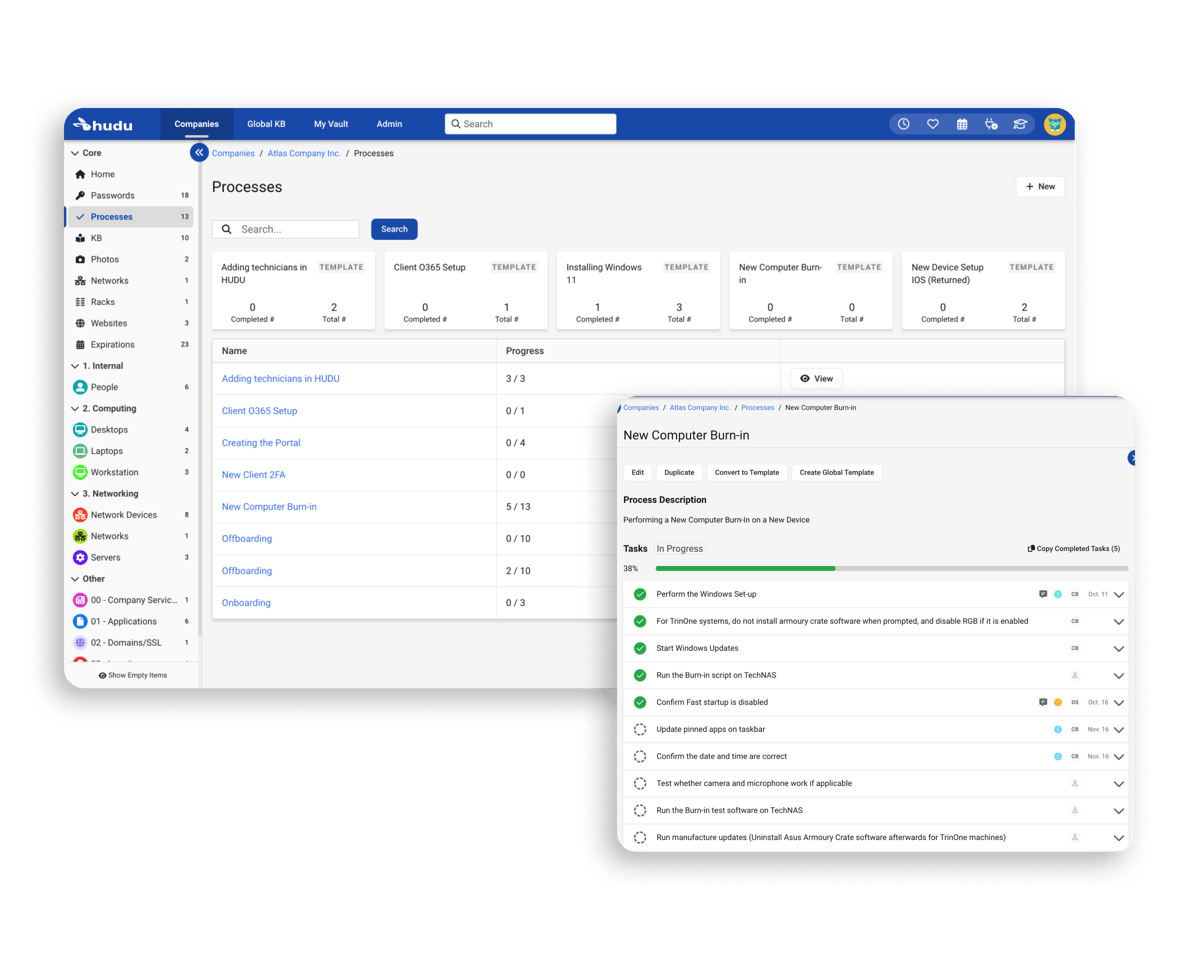The width and height of the screenshot is (1200, 960).
Task: Check off 'Confirm the date and time are correct'
Action: pos(639,756)
